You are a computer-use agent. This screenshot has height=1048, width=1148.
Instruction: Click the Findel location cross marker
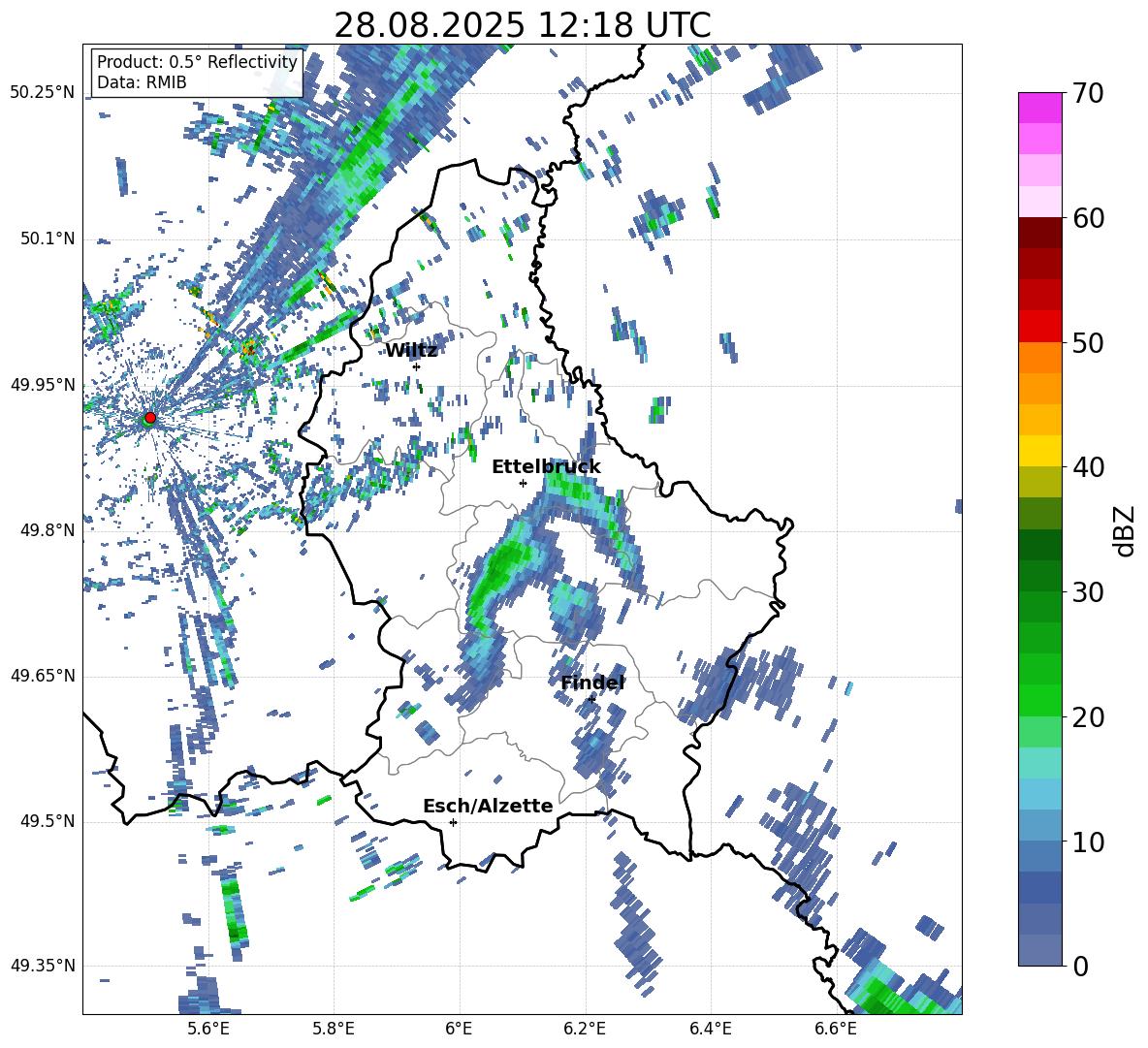(591, 700)
